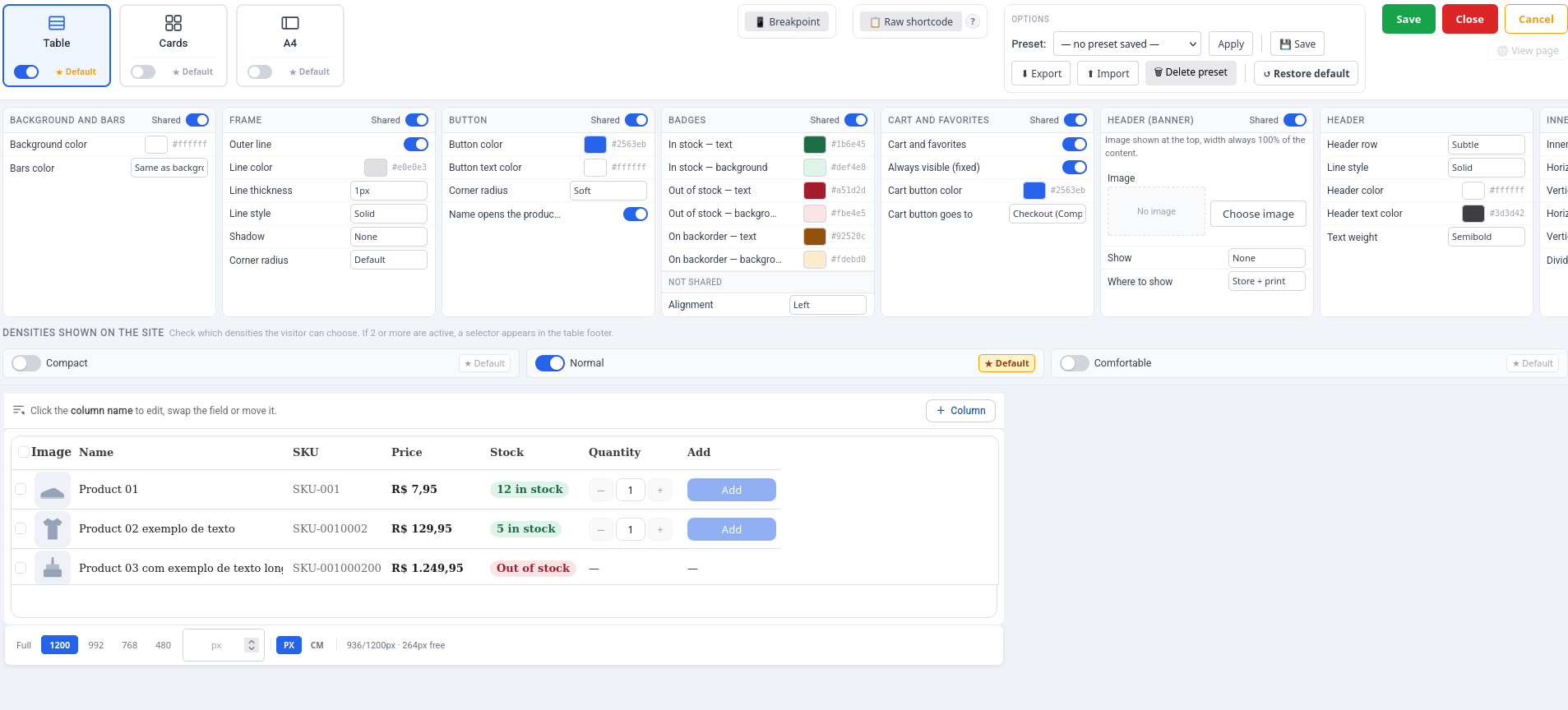
Task: Toggle the Table layout switch
Action: 26,71
